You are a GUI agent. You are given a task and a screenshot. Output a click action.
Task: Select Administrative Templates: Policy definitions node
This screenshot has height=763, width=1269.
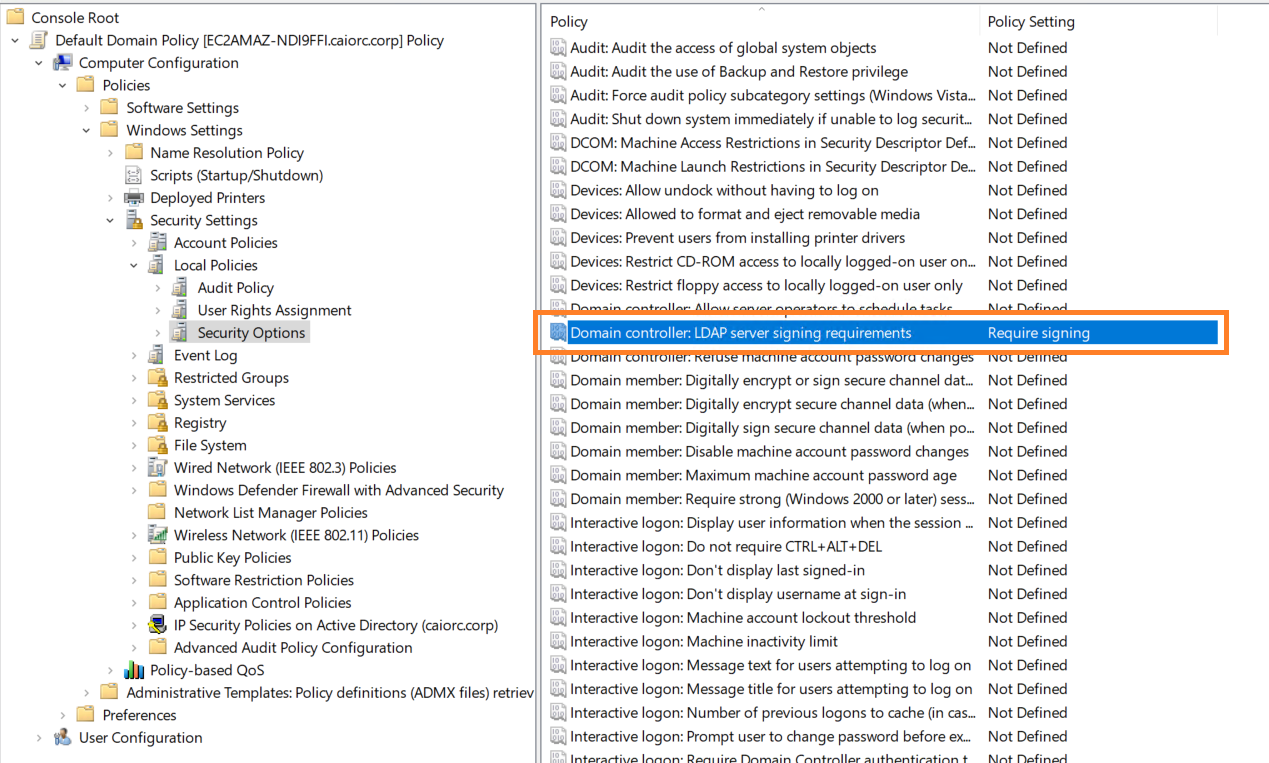330,693
